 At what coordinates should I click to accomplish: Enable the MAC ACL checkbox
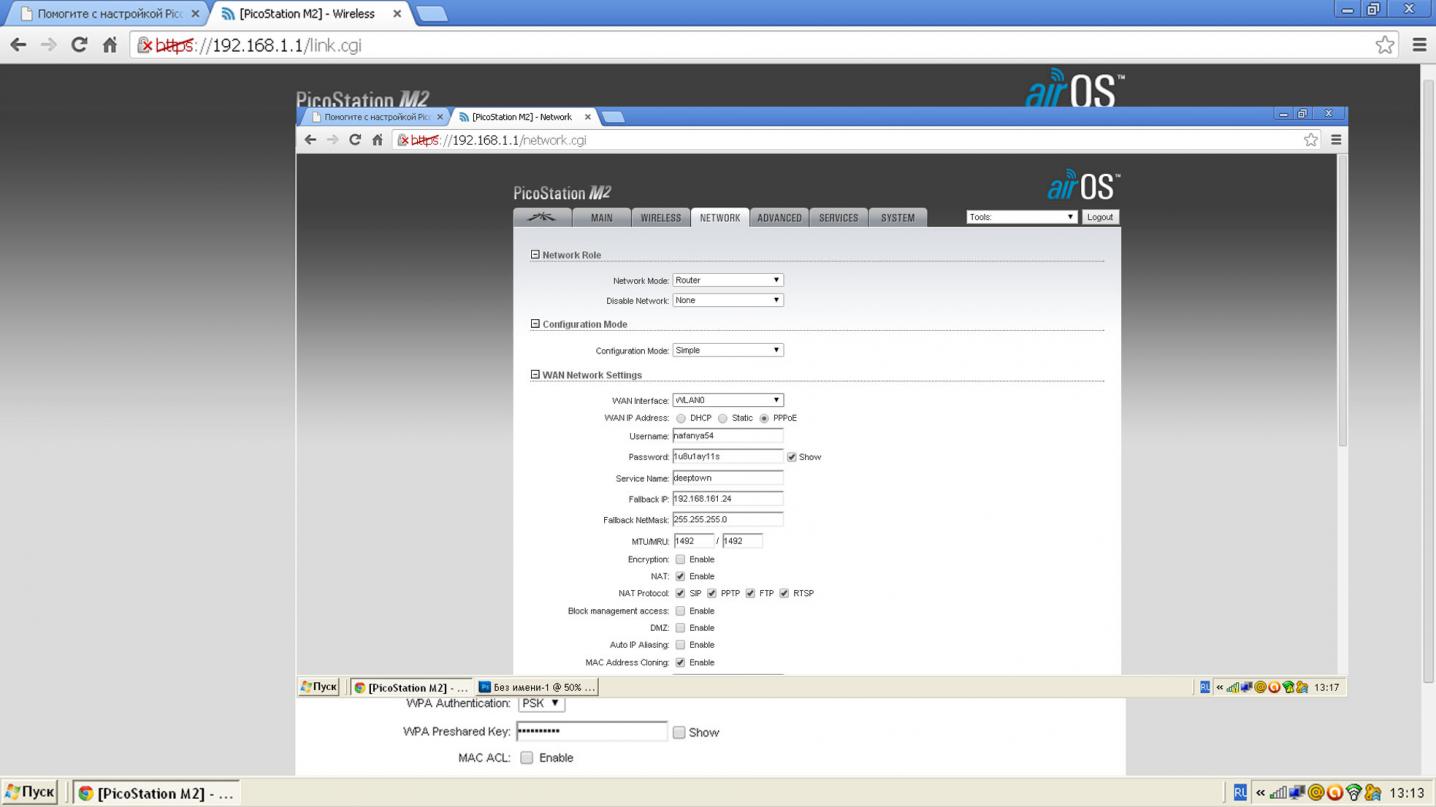[x=527, y=758]
